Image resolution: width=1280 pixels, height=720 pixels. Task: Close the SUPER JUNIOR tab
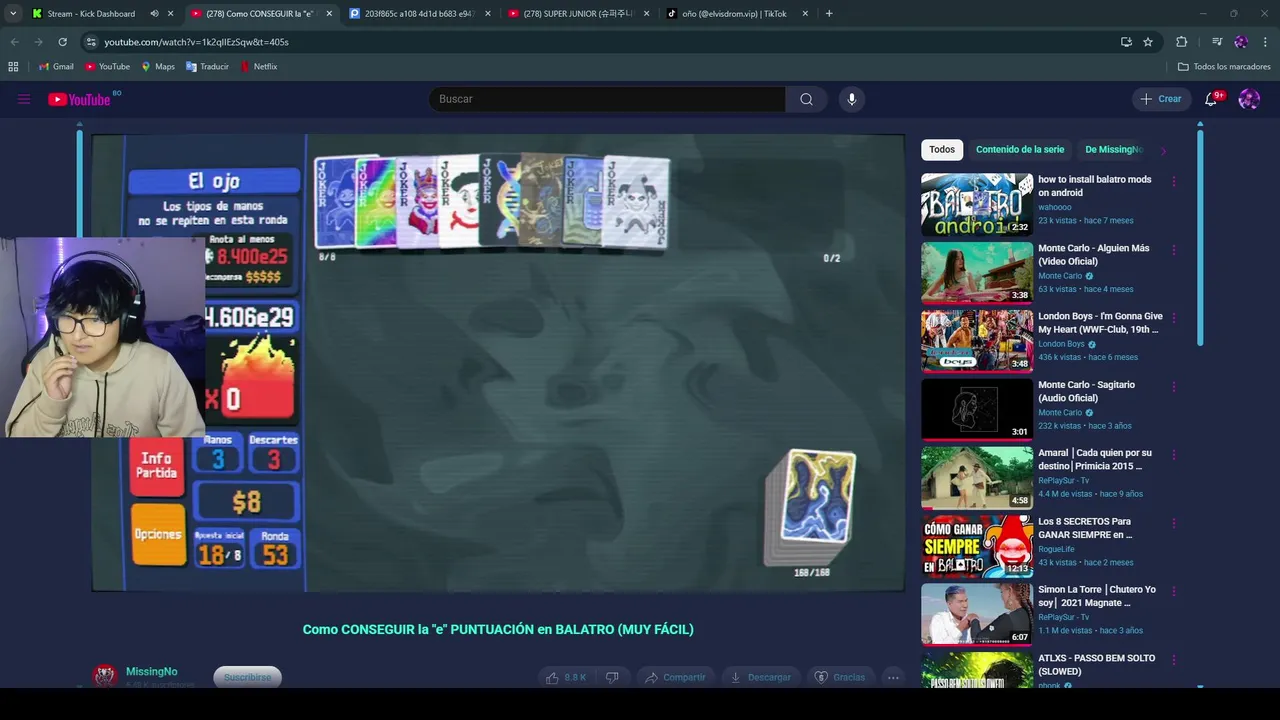pyautogui.click(x=646, y=14)
